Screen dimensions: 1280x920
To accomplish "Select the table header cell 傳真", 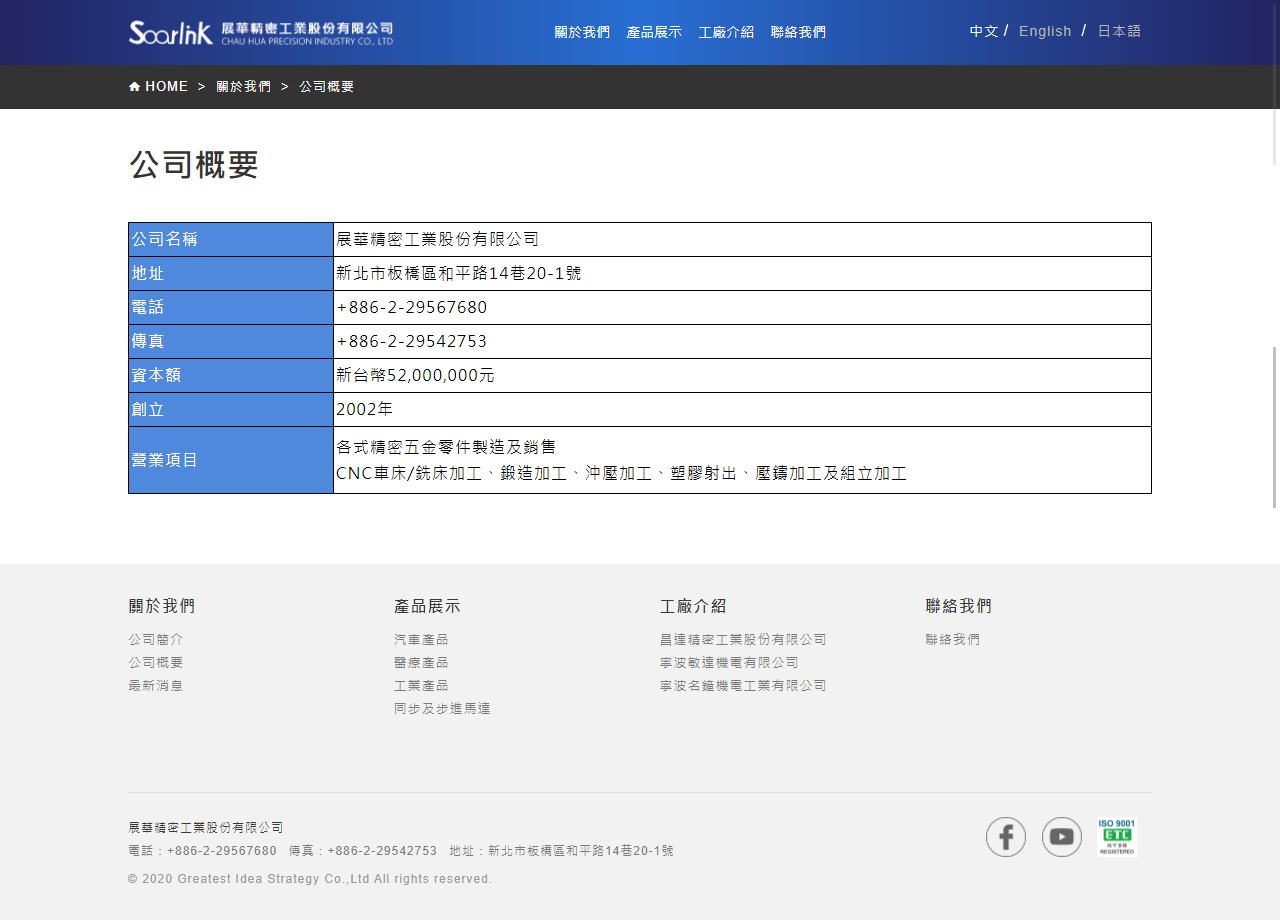I will pyautogui.click(x=231, y=341).
